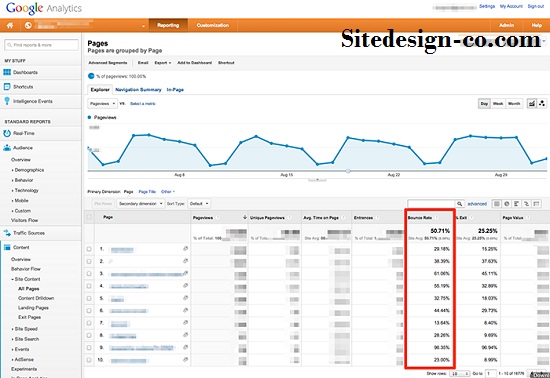Select the performance bar view icon
550x378 pixels.
(x=516, y=204)
